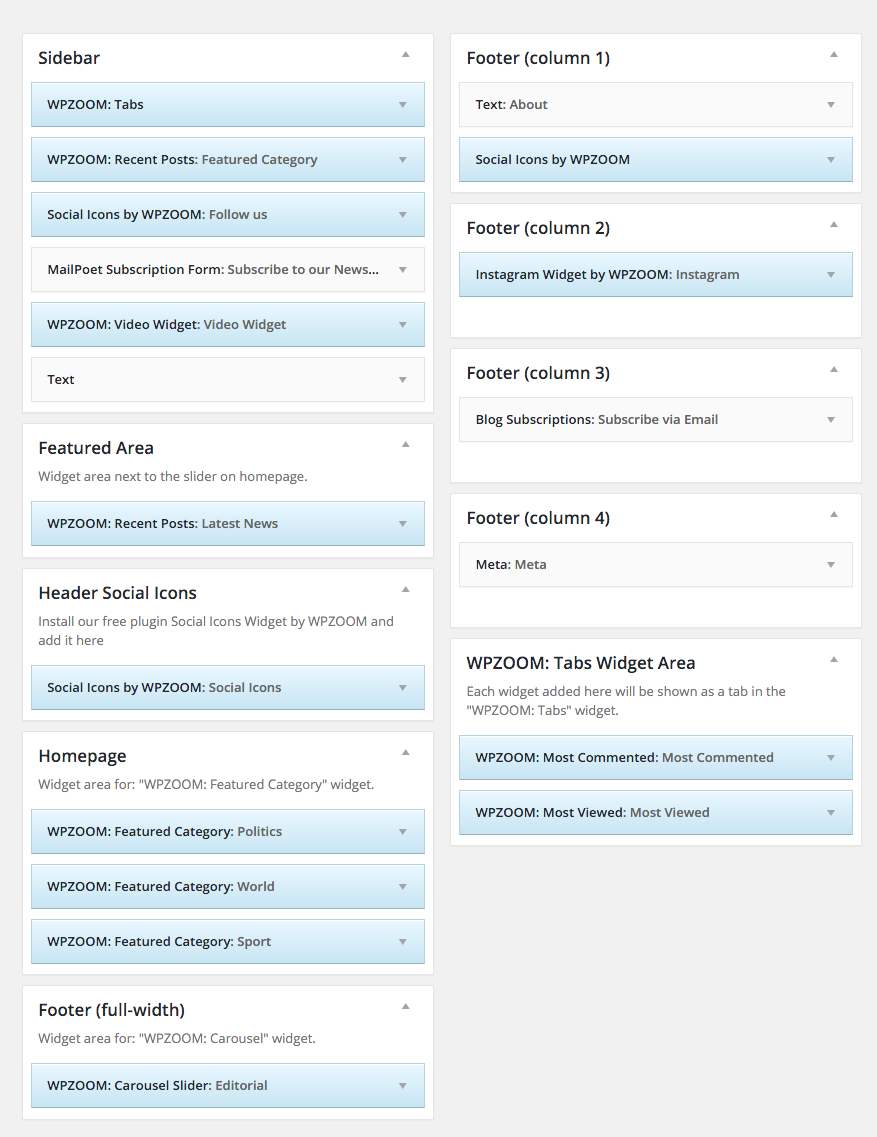Click the "Featured Category: Sport" widget title

tap(159, 942)
